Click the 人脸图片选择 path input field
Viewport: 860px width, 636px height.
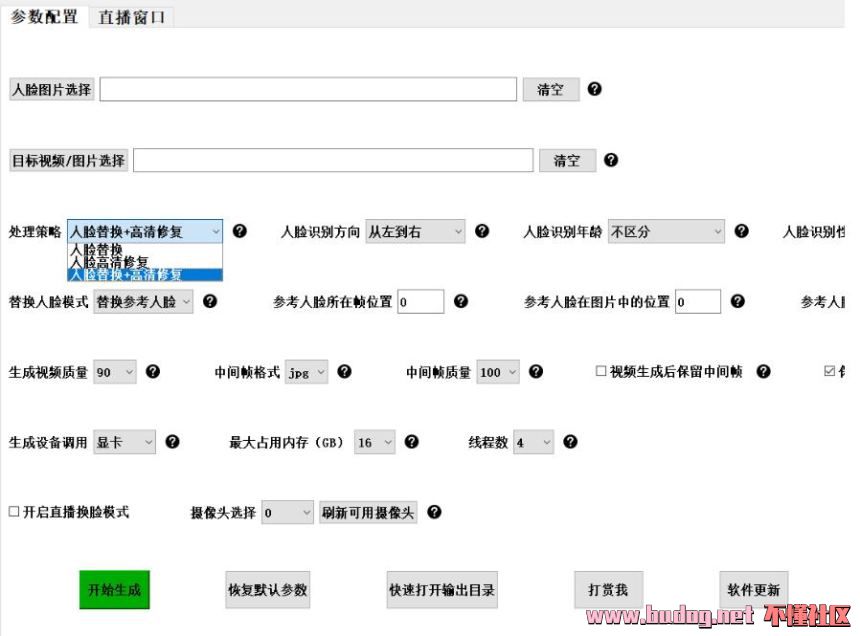[x=308, y=90]
